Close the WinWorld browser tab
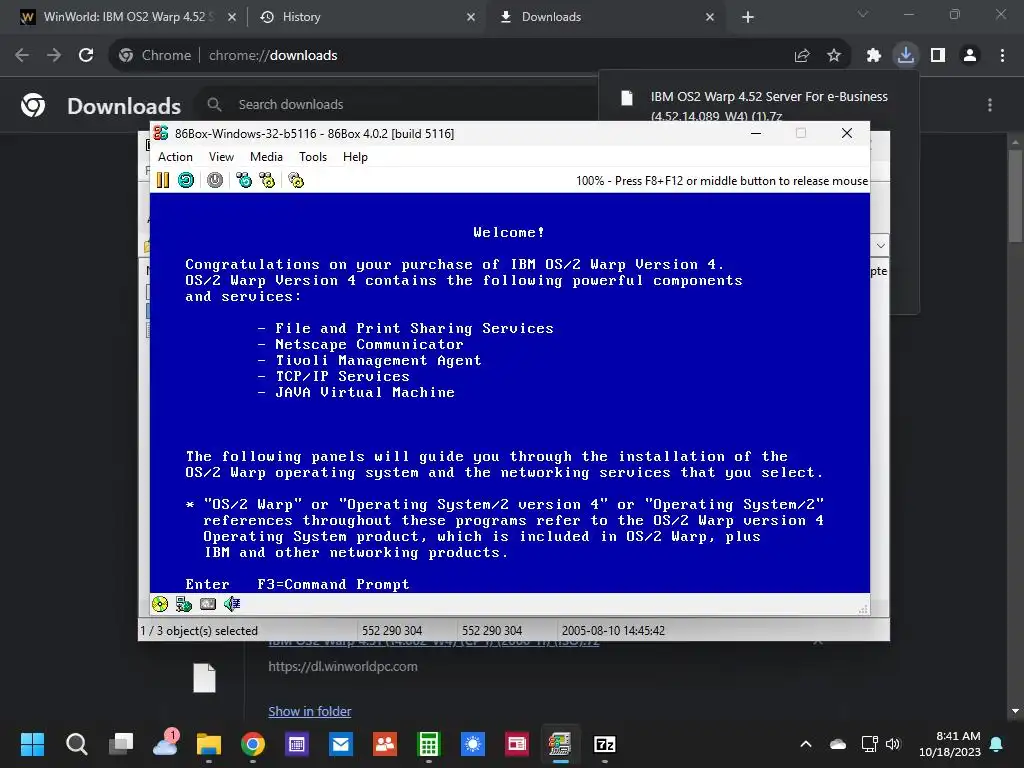Image resolution: width=1024 pixels, height=768 pixels. coord(232,17)
